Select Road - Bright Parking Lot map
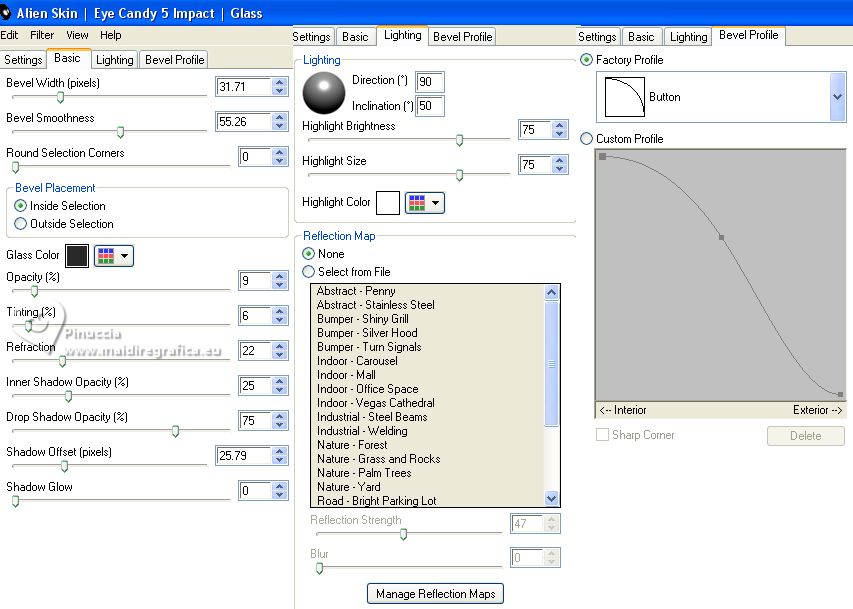 (x=376, y=501)
